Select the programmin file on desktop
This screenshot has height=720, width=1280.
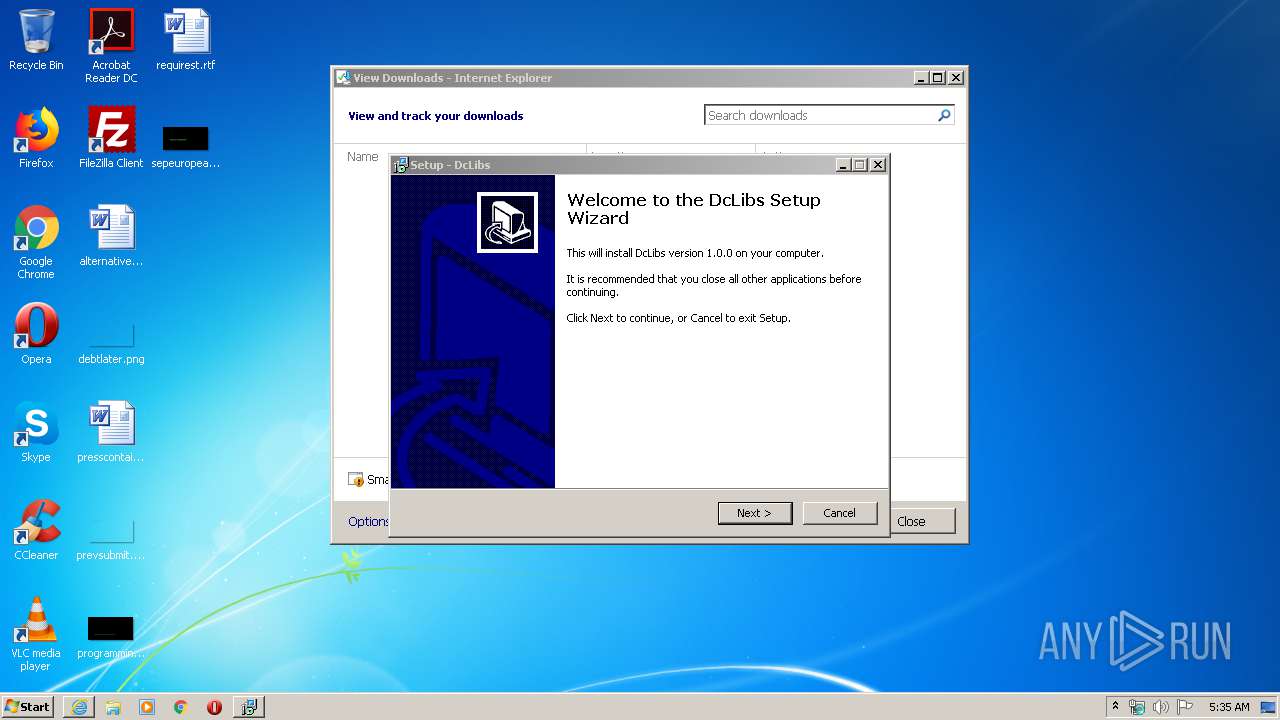[x=111, y=636]
